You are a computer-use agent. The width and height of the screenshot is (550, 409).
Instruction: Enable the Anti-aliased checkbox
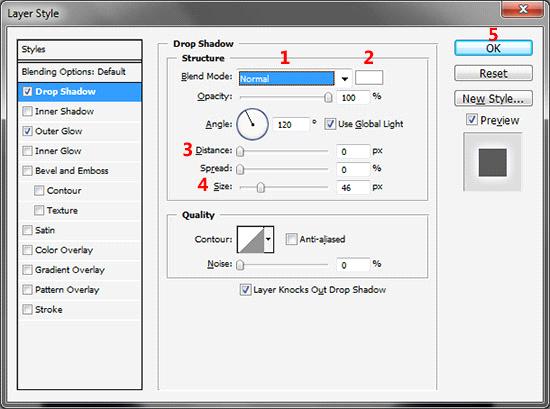(x=291, y=239)
